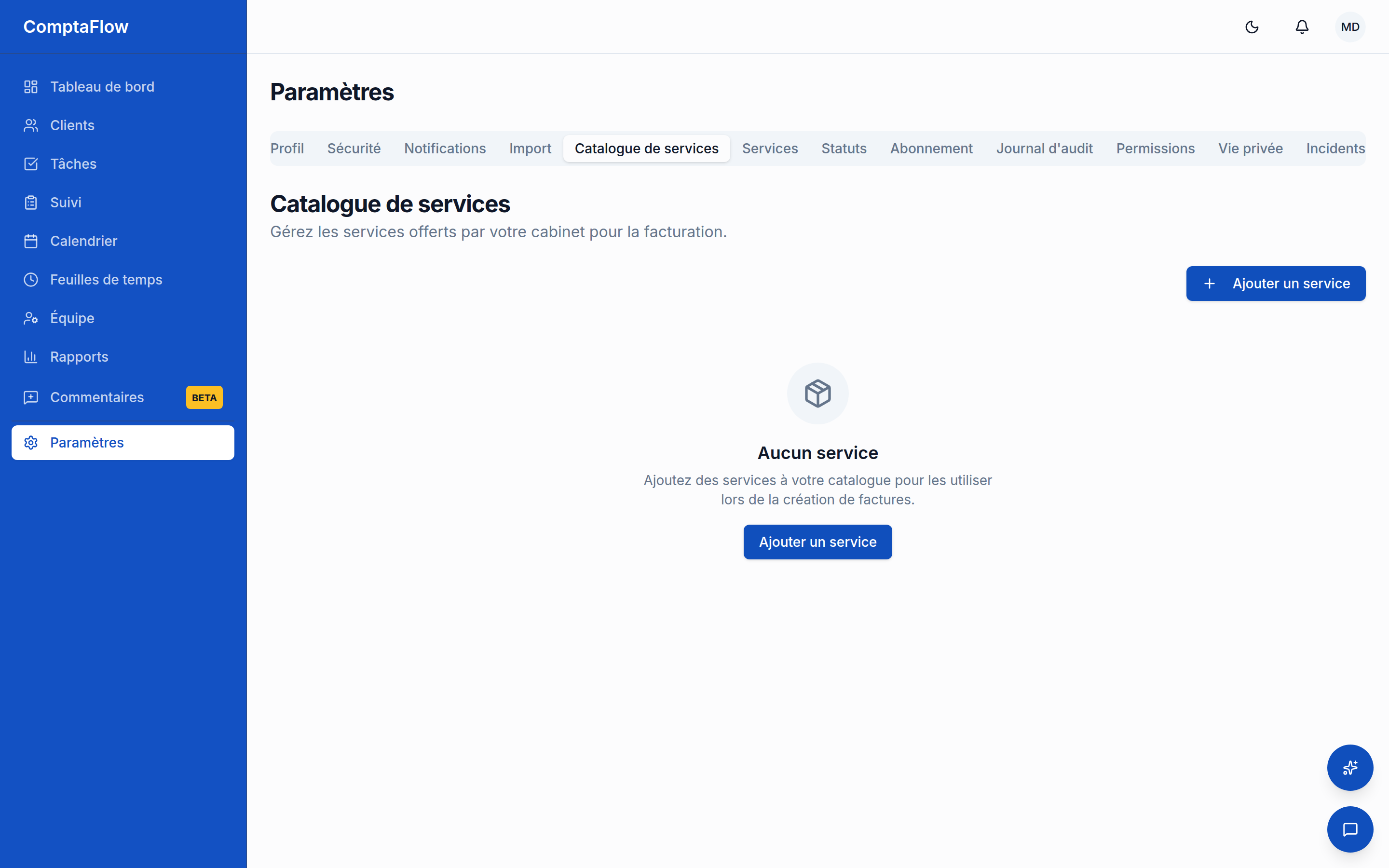Click the AI sparkles floating button
The image size is (1389, 868).
1350,768
